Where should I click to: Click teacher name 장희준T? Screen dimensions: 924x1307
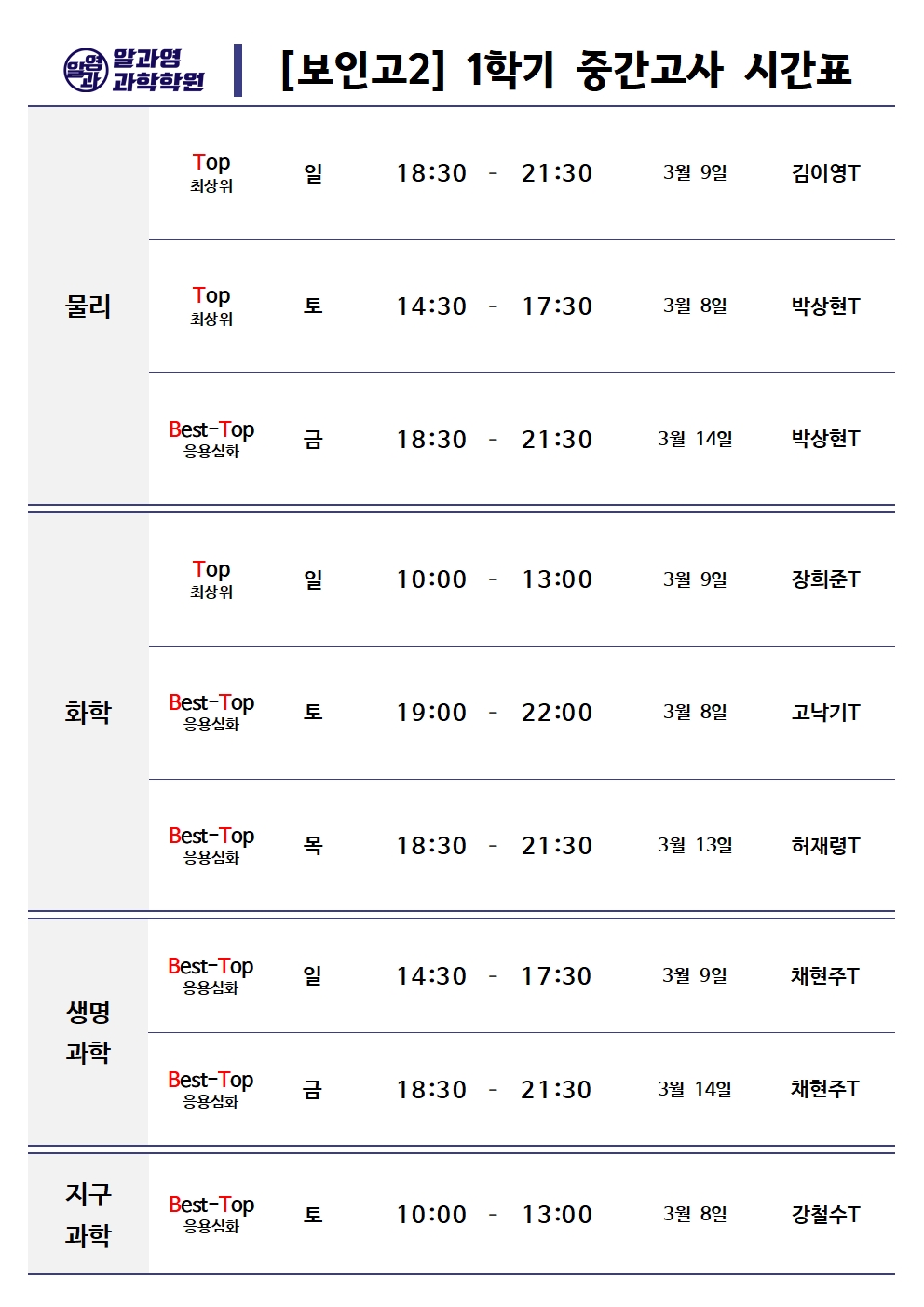pyautogui.click(x=825, y=579)
